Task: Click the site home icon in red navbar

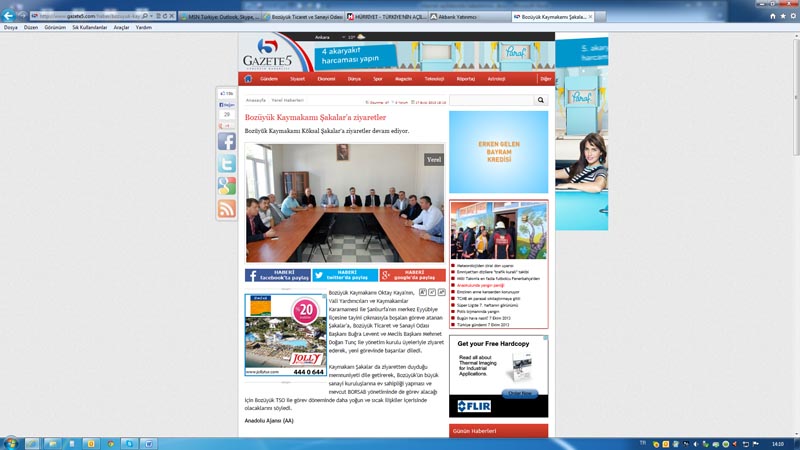Action: (248, 79)
